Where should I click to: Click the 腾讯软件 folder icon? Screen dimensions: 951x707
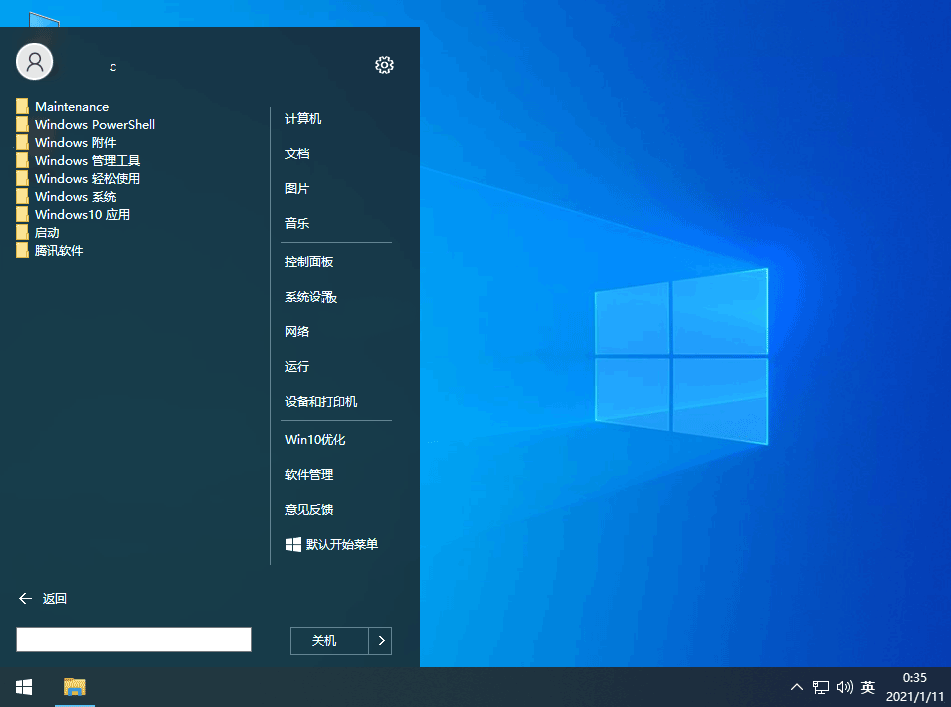[x=22, y=250]
